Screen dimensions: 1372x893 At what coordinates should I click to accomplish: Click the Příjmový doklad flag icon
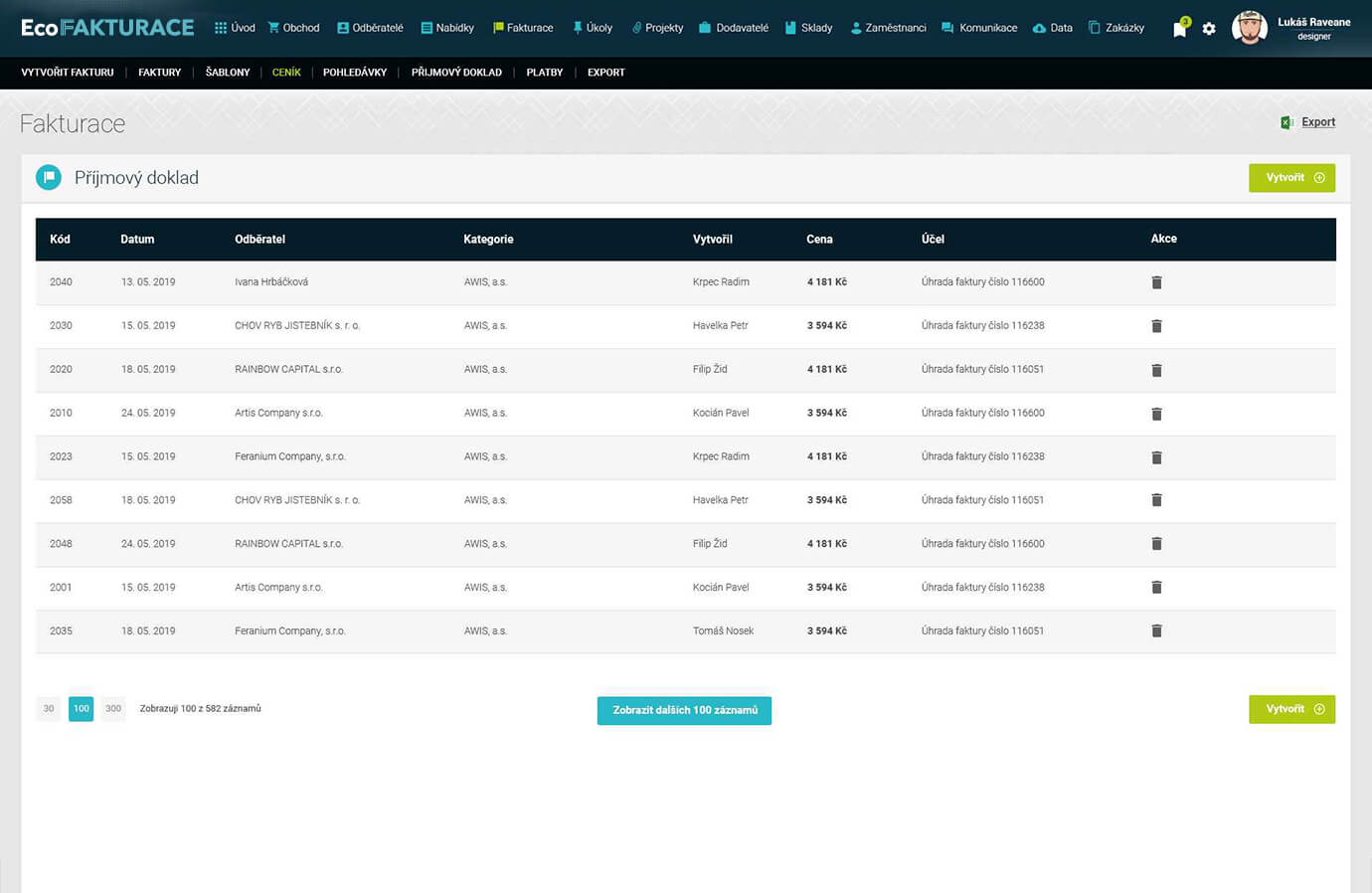click(x=49, y=178)
